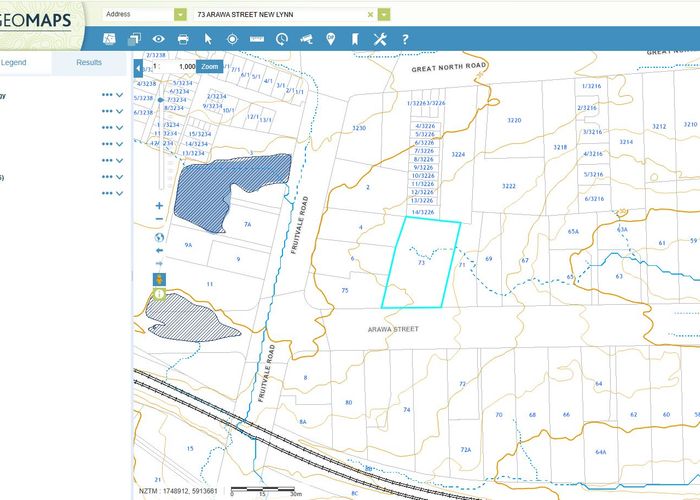Toggle the orange street view pegman
Image resolution: width=700 pixels, height=500 pixels.
tap(159, 278)
